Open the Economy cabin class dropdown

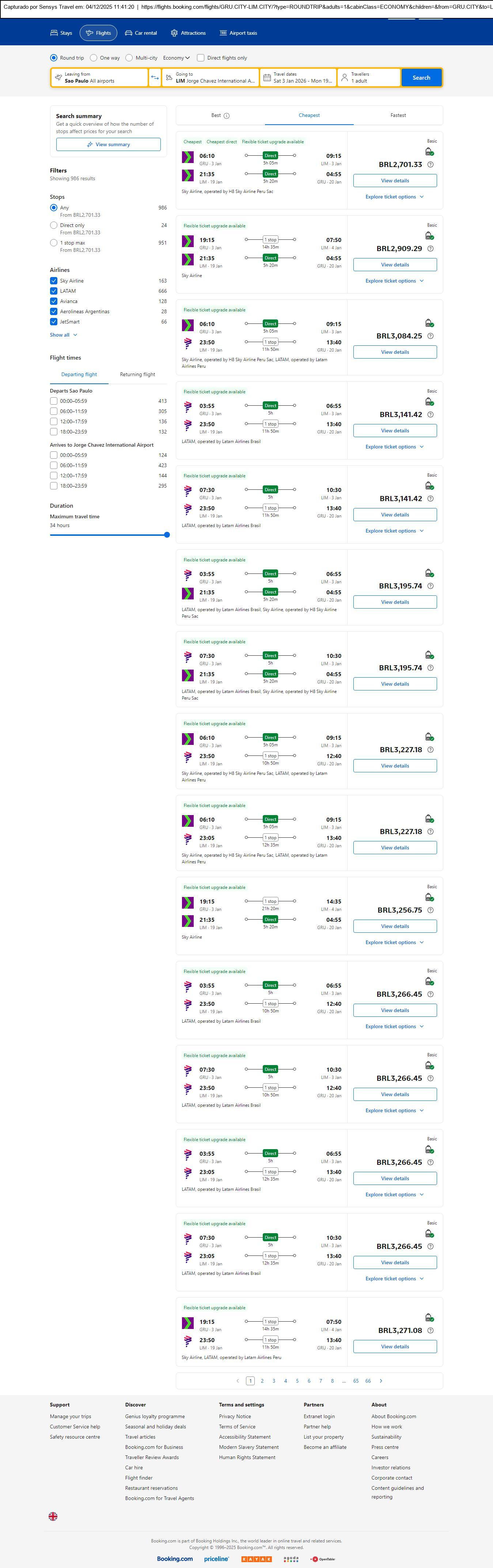pyautogui.click(x=177, y=58)
